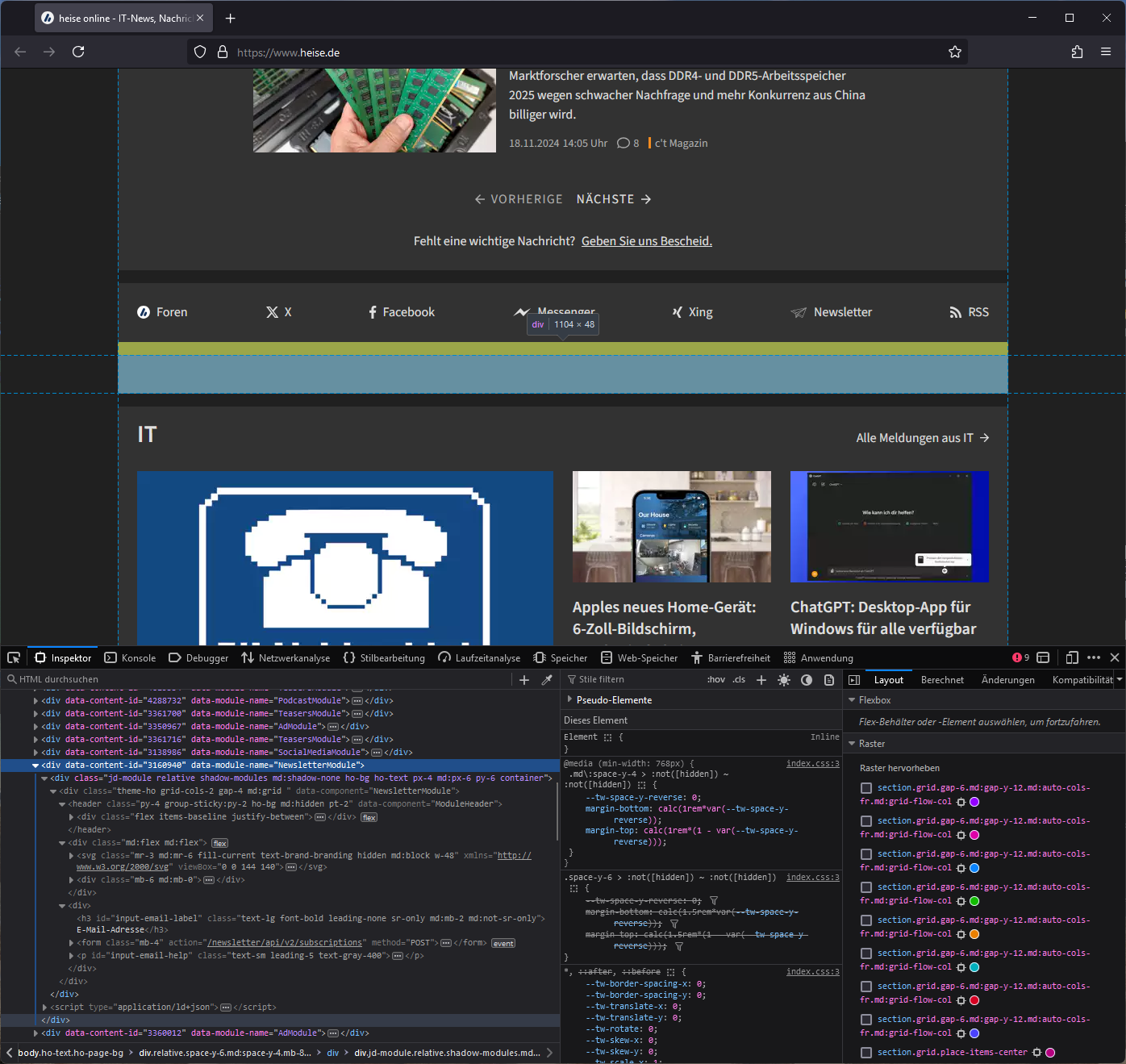Reload the heise.de page
Viewport: 1126px width, 1064px height.
tap(78, 52)
